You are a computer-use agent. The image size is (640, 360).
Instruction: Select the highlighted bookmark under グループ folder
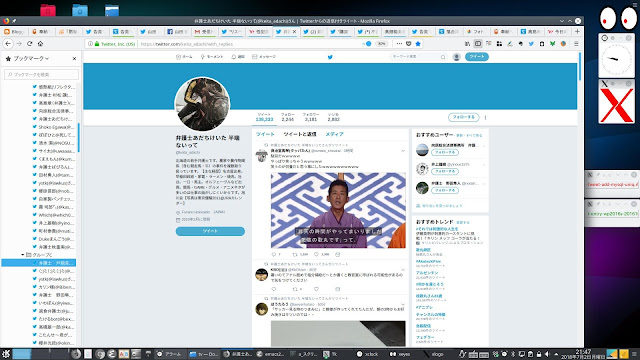[x=39, y=263]
